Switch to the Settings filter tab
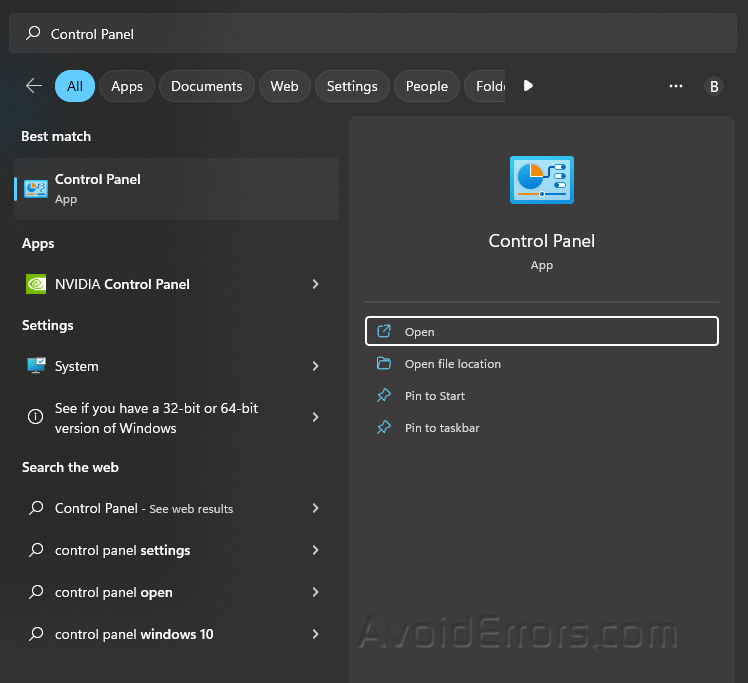 tap(352, 86)
